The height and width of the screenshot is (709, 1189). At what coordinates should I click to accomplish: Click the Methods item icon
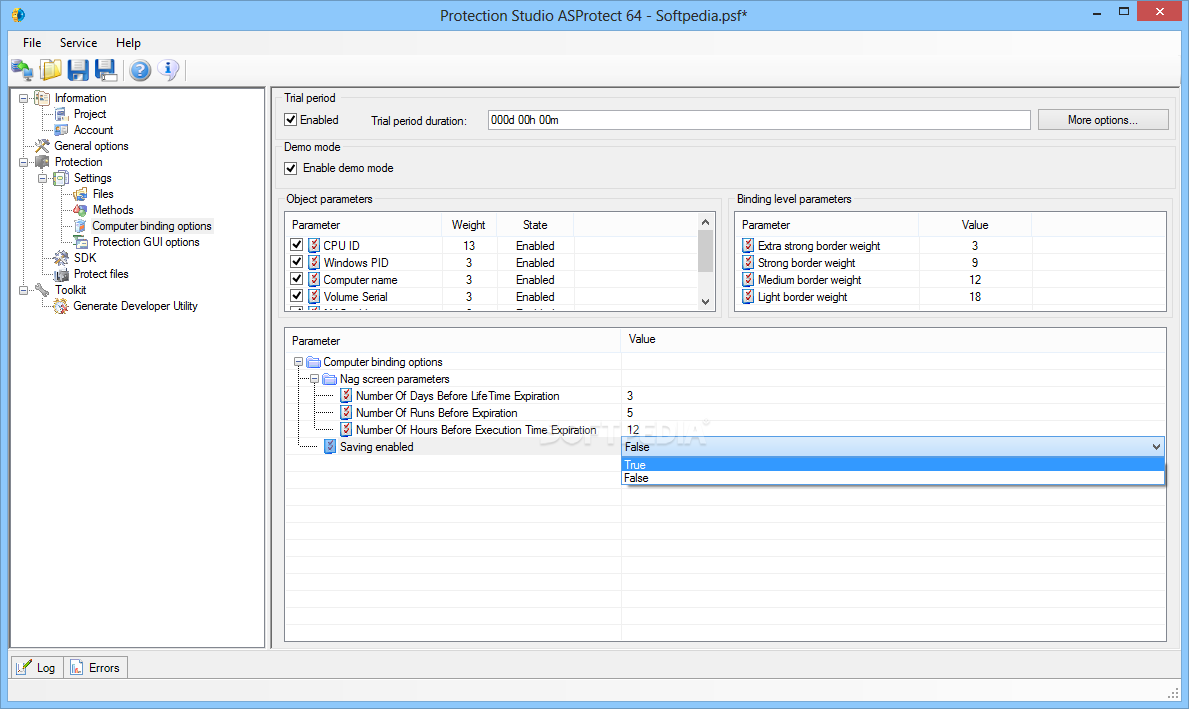coord(80,210)
